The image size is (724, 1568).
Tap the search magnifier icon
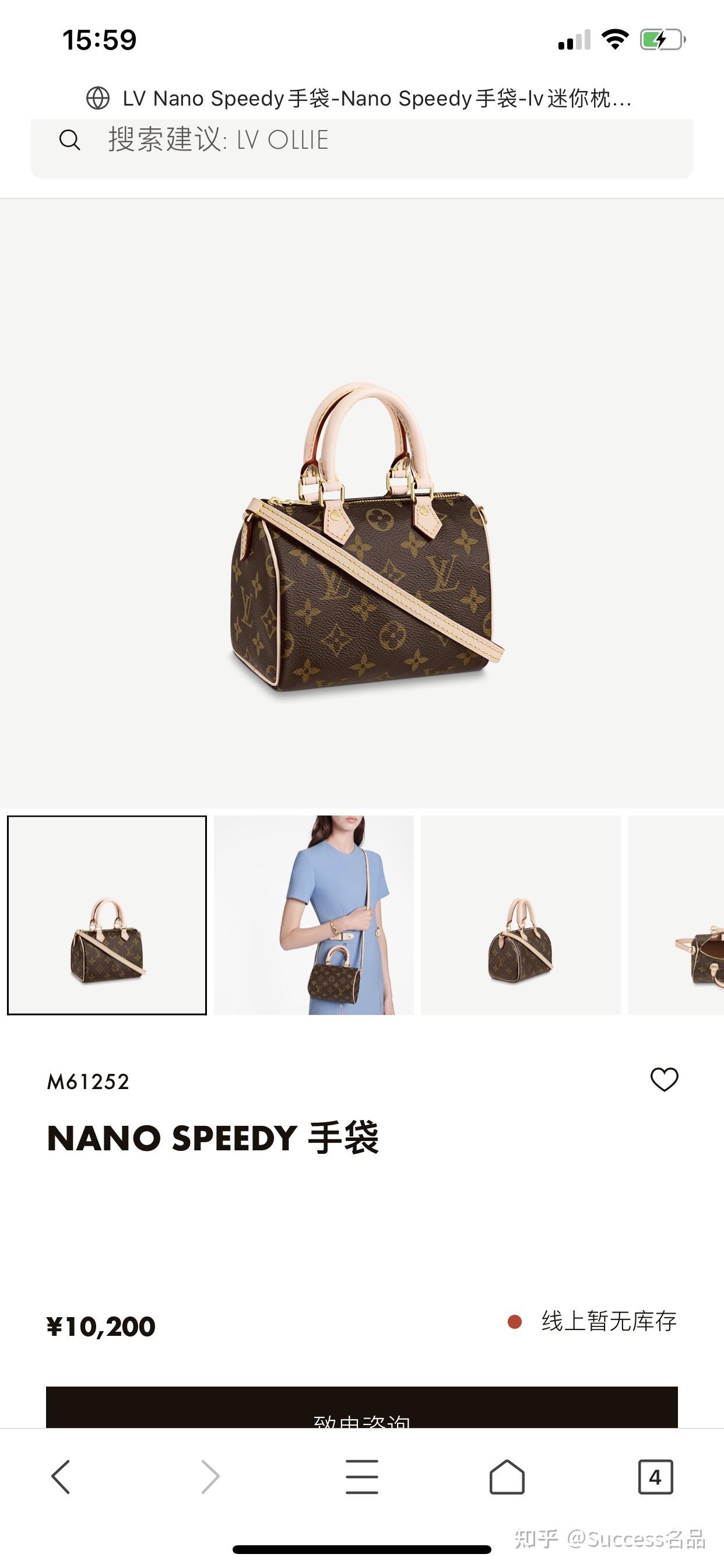(69, 140)
